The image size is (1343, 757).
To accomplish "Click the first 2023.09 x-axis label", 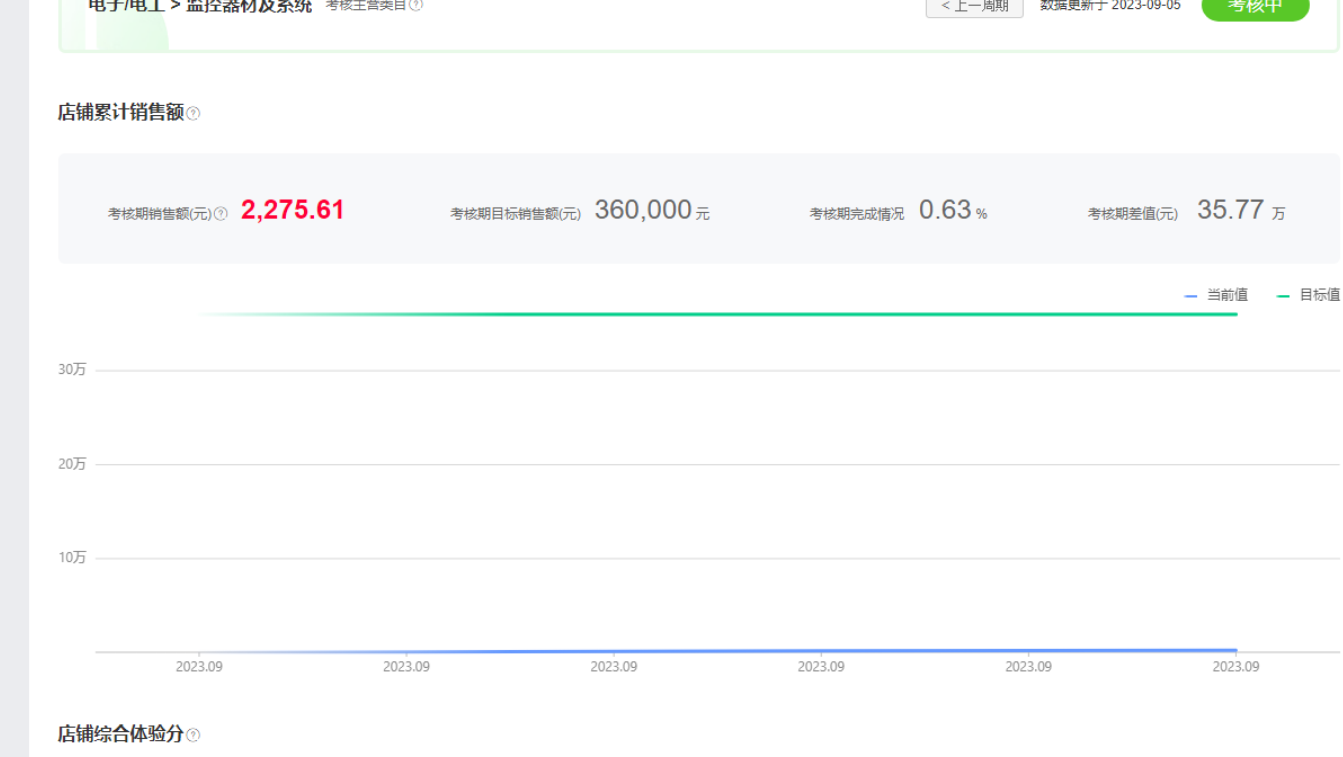I will pyautogui.click(x=199, y=667).
